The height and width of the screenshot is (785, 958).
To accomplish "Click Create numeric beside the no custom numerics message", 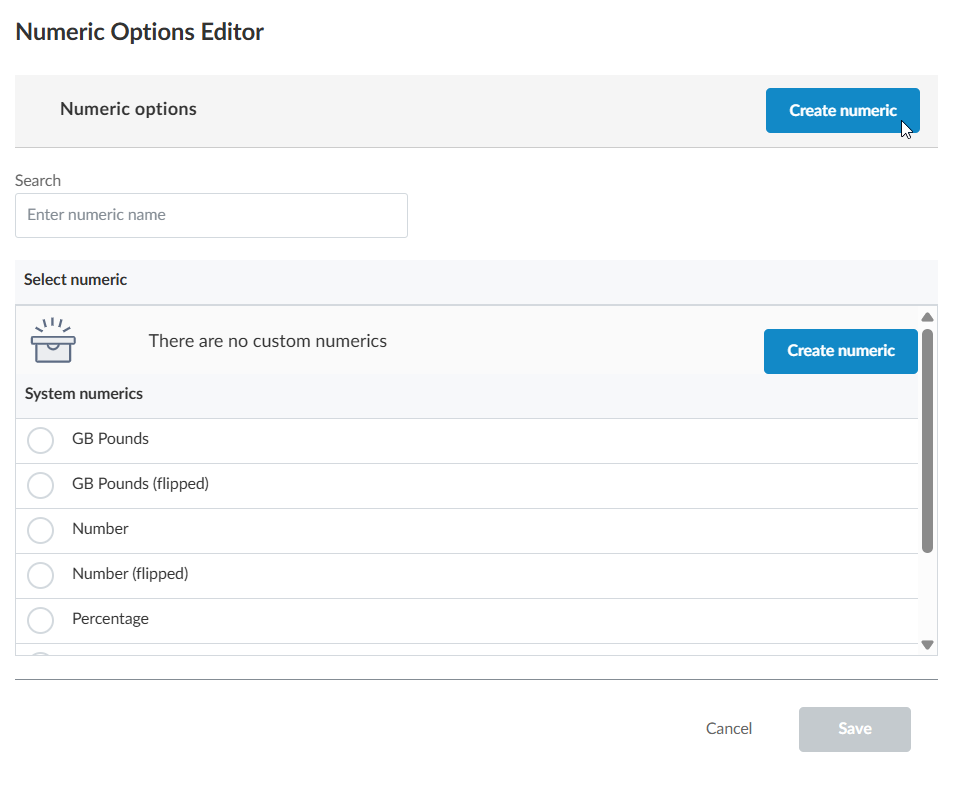I will point(840,351).
